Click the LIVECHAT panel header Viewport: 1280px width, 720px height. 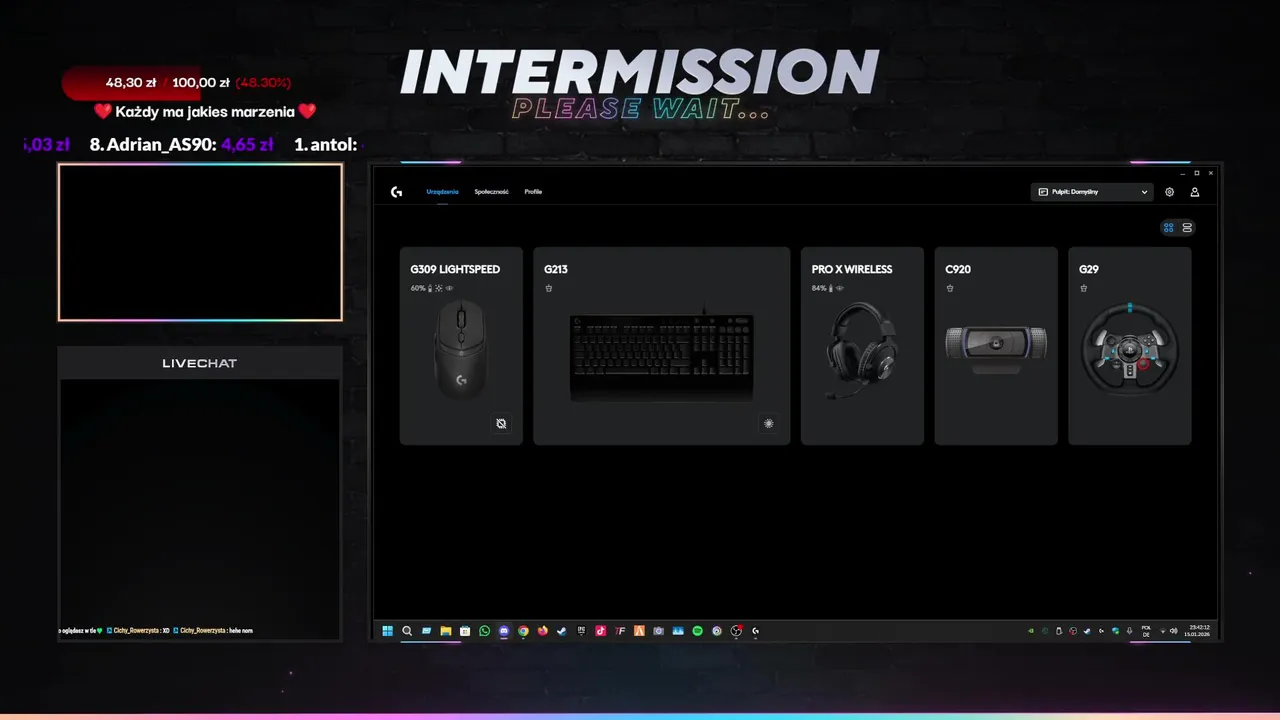pos(200,363)
